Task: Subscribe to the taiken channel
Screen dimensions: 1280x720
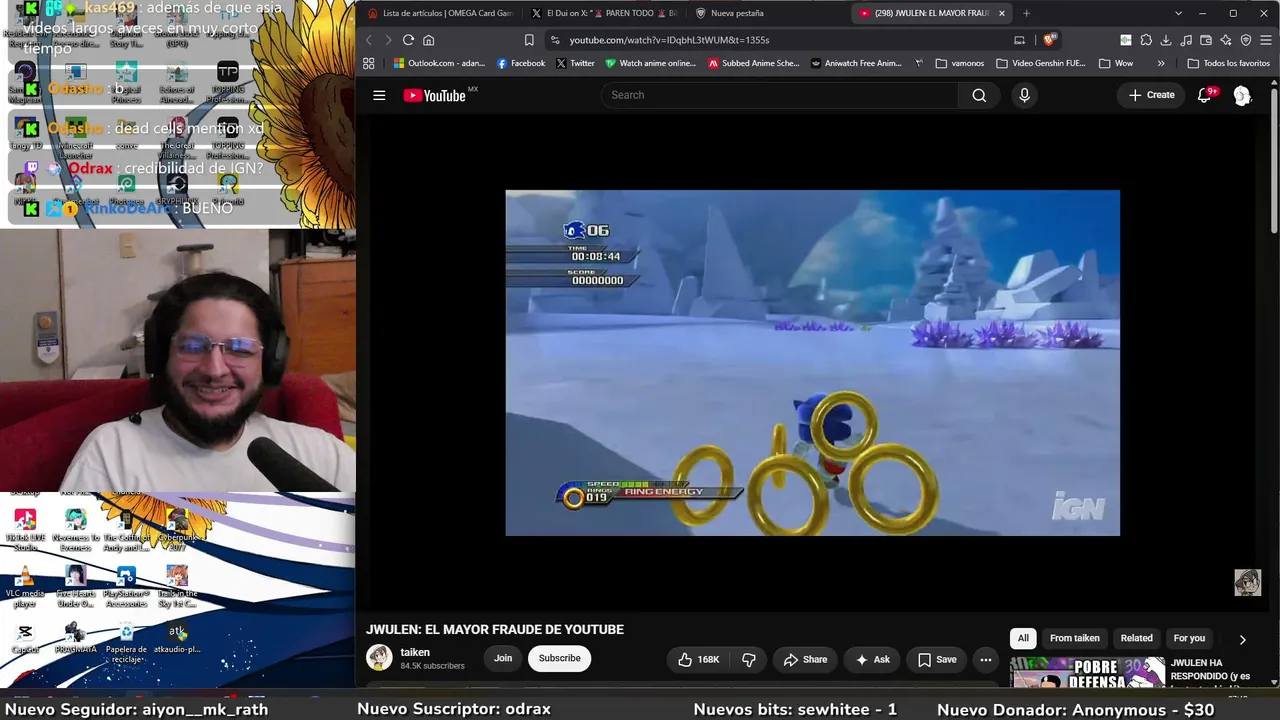Action: (559, 658)
